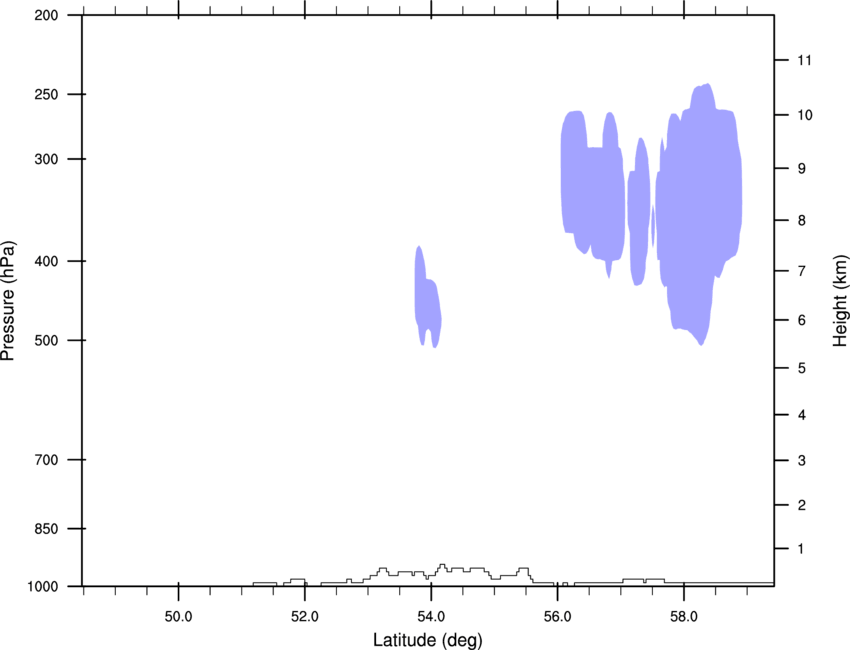Click the 50.0 latitude label

178,617
